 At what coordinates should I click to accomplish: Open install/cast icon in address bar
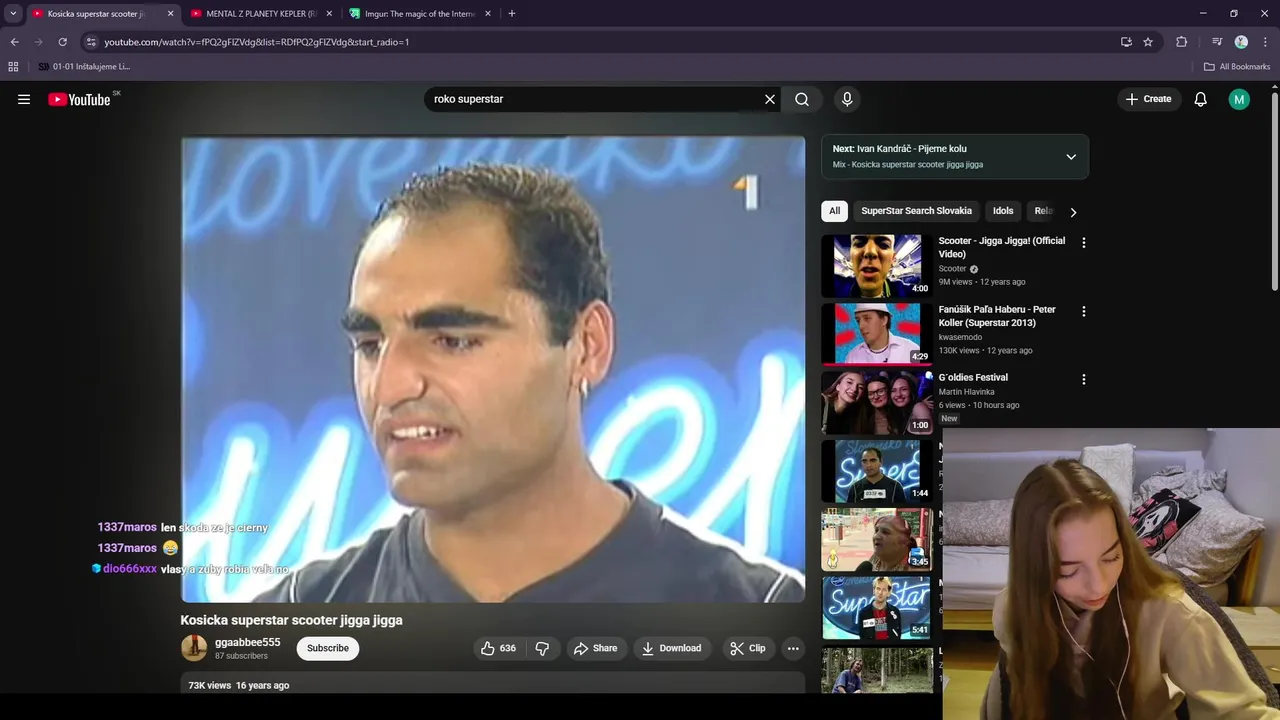click(x=1126, y=42)
